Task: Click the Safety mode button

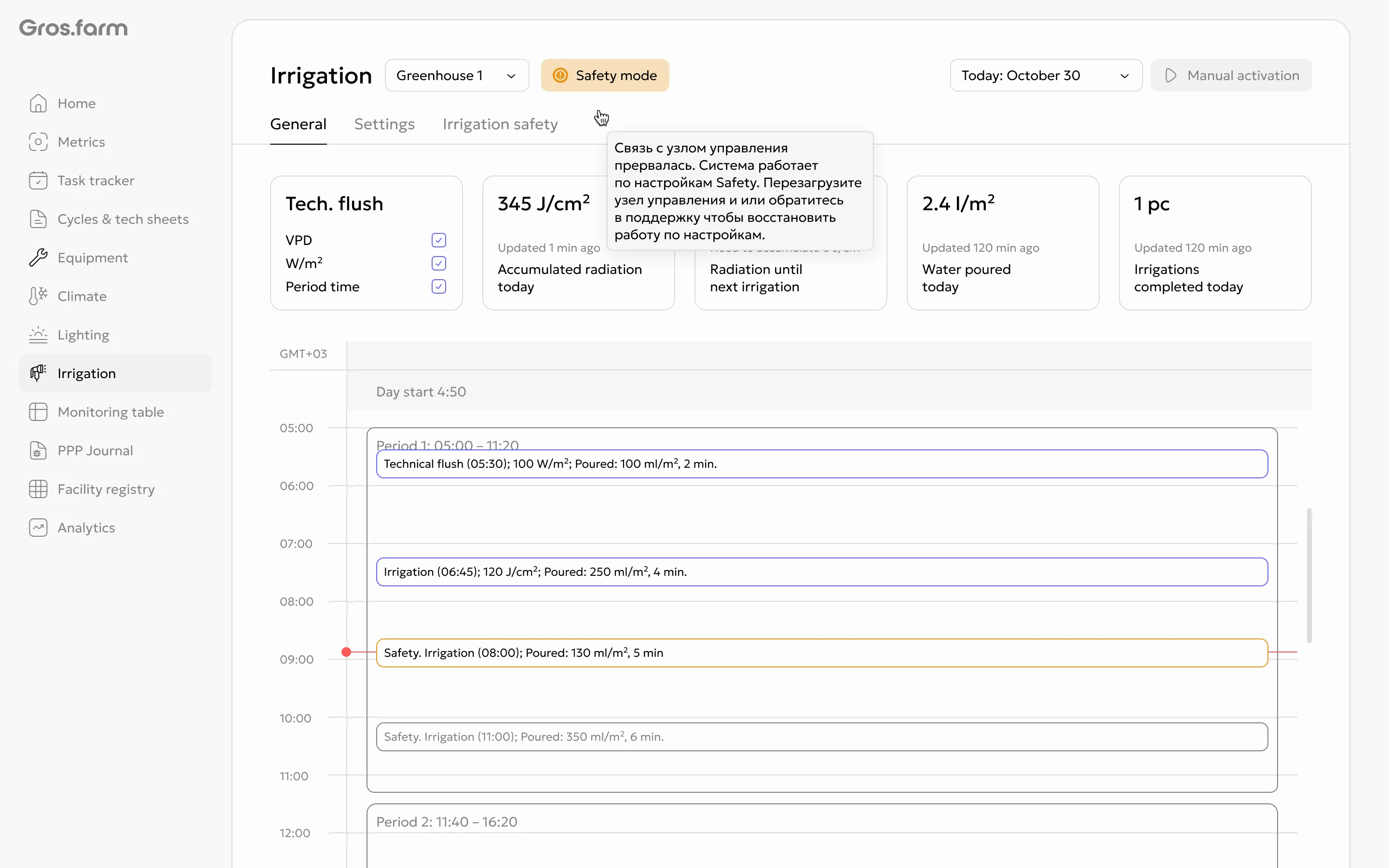Action: click(605, 75)
